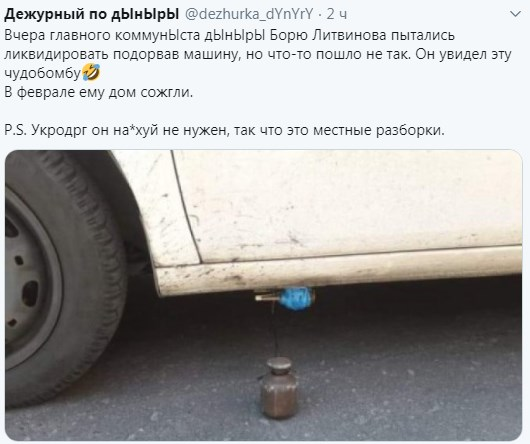
Task: Open the Дежурный по дЫнЫрЫ profile name
Action: coord(92,14)
